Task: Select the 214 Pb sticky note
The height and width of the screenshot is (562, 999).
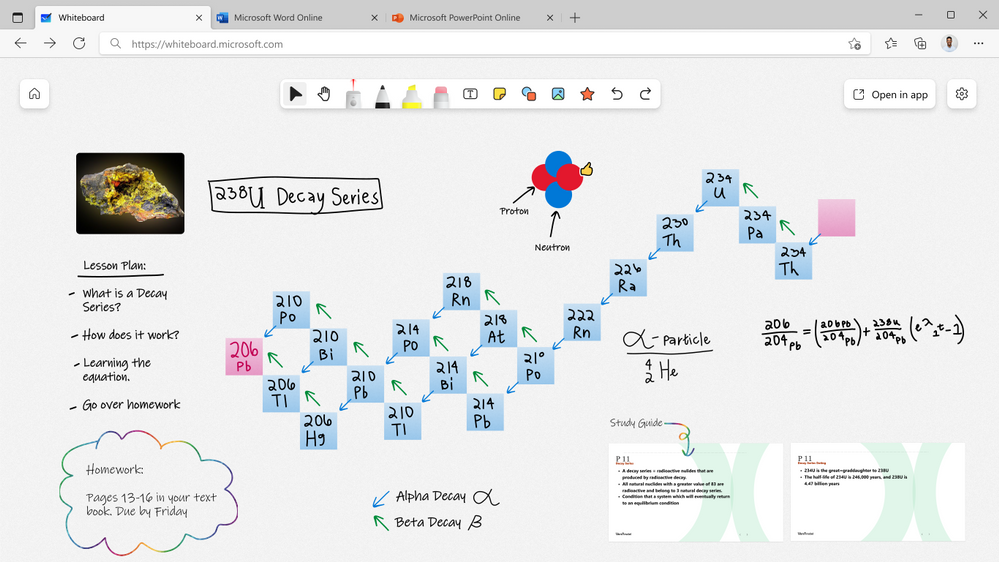Action: pos(485,412)
